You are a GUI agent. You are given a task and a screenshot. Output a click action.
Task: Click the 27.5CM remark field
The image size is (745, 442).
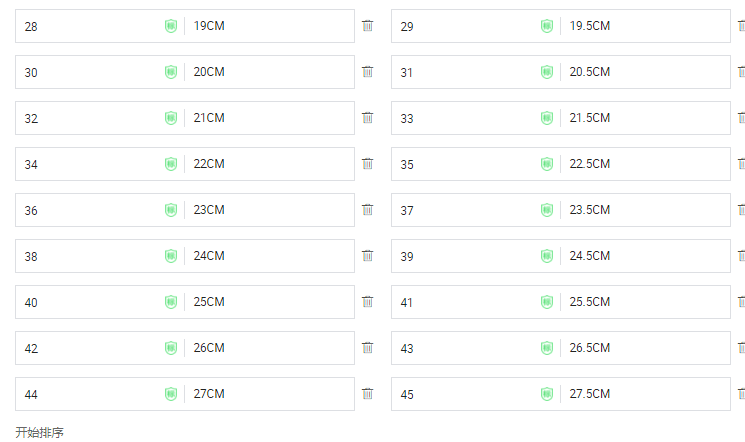(645, 394)
